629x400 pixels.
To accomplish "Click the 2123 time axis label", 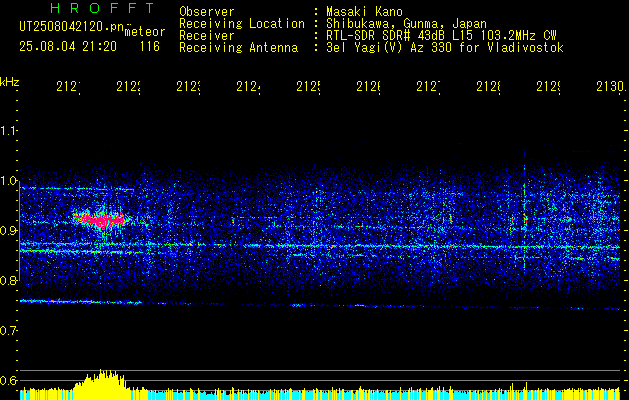I will point(188,87).
